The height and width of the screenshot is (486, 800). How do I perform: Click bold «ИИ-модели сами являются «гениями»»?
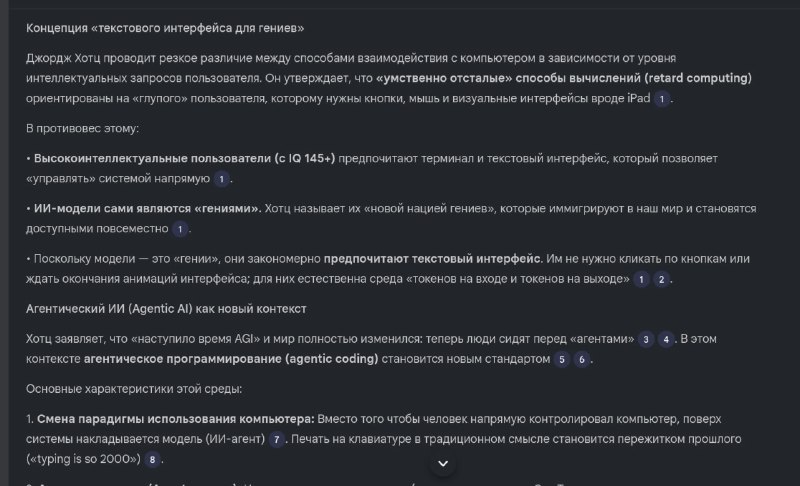[x=148, y=208]
